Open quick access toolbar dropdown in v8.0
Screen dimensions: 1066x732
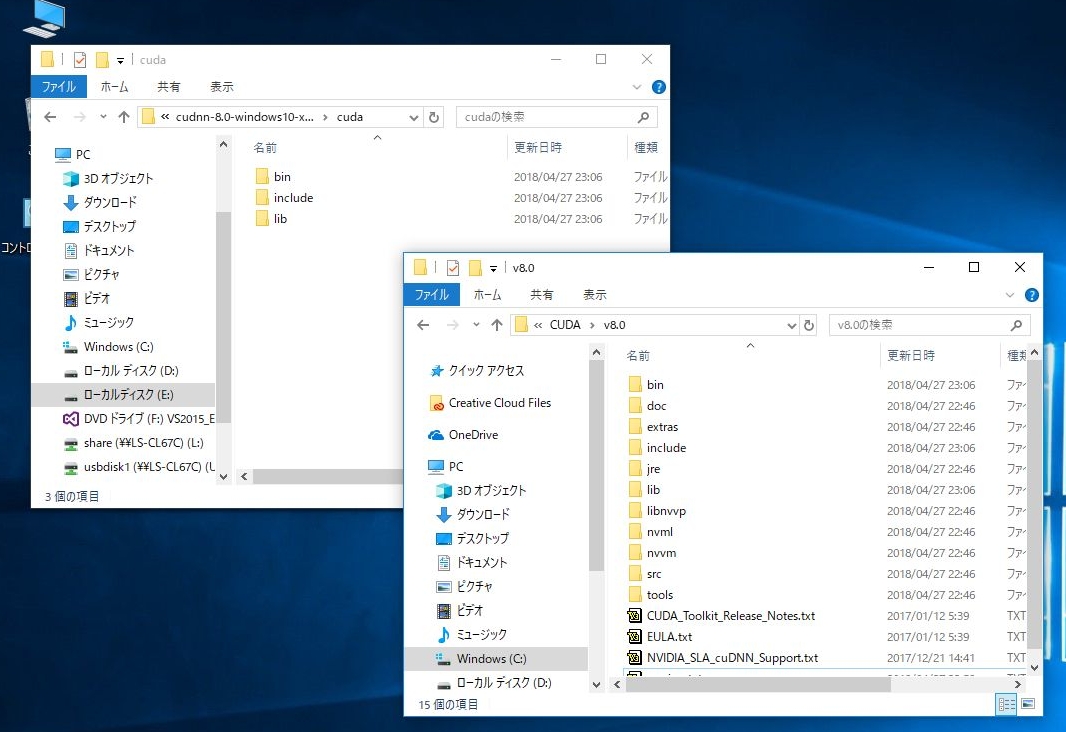(x=494, y=268)
